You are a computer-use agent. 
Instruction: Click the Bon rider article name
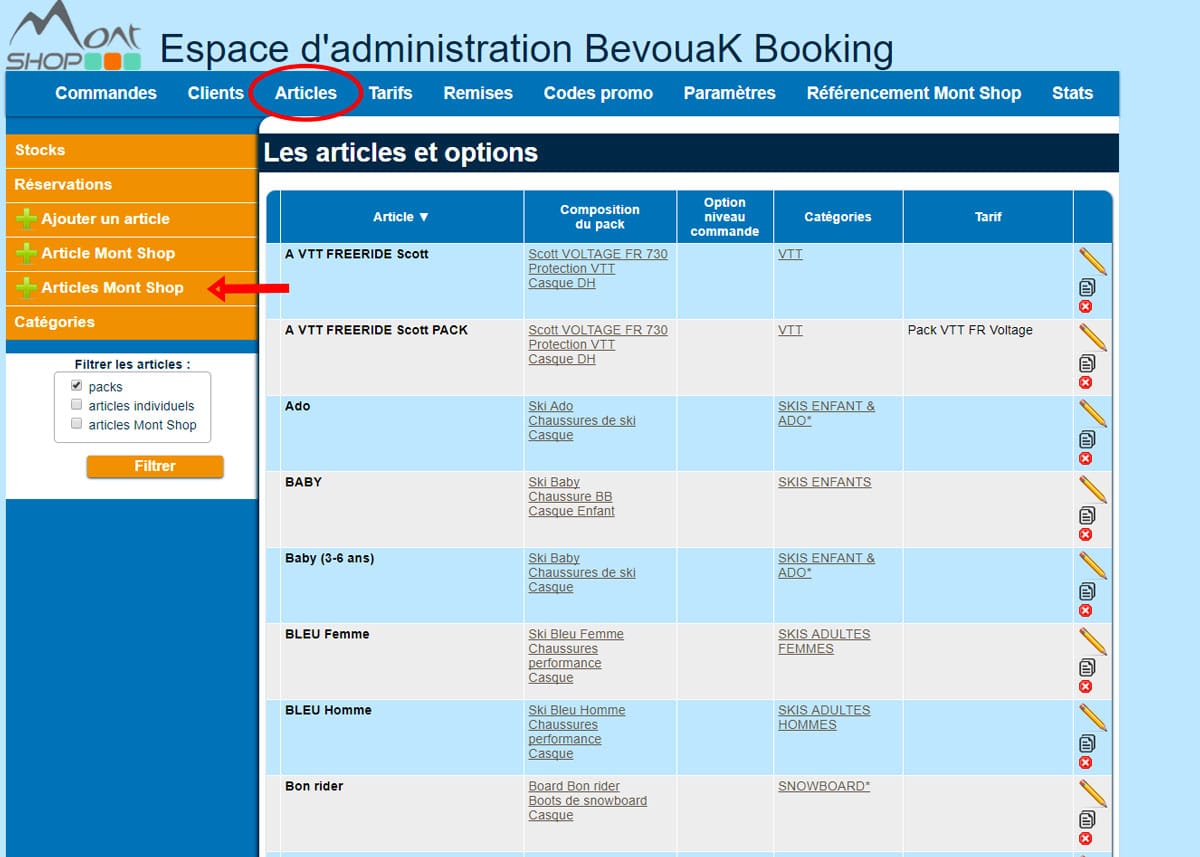(x=313, y=786)
